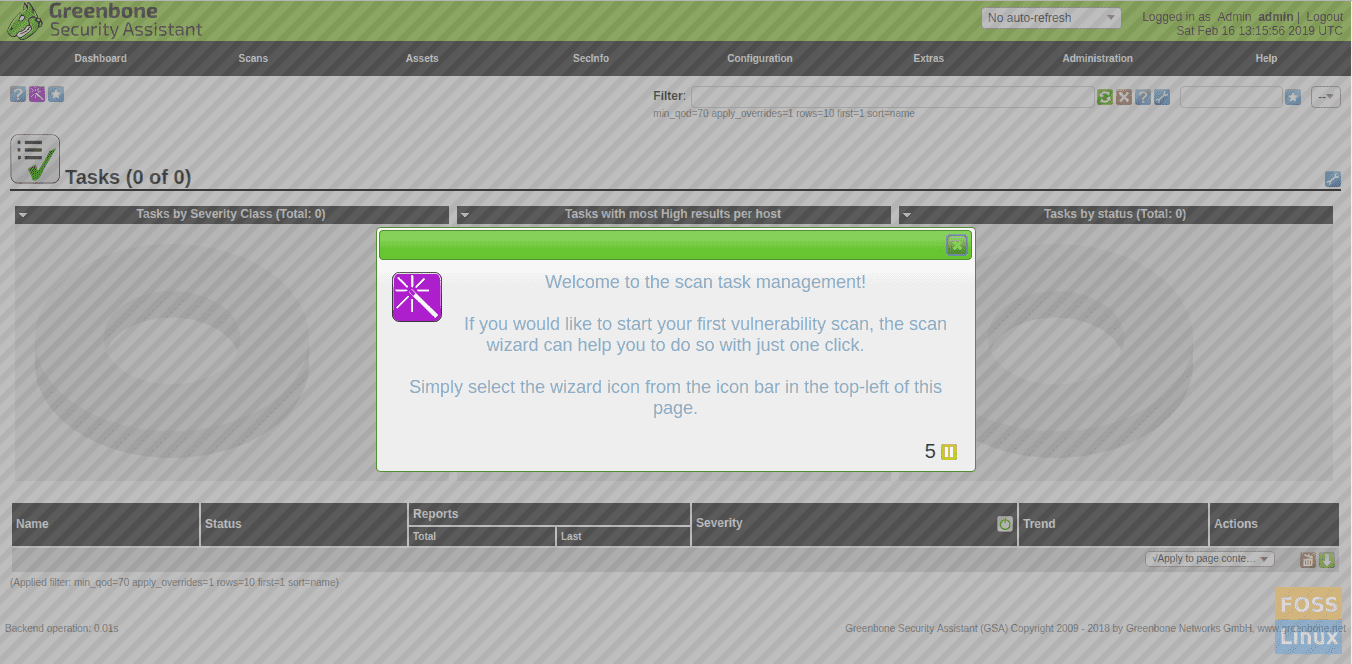
Task: Open dashboard settings wrench beside Tasks heading
Action: [1333, 179]
